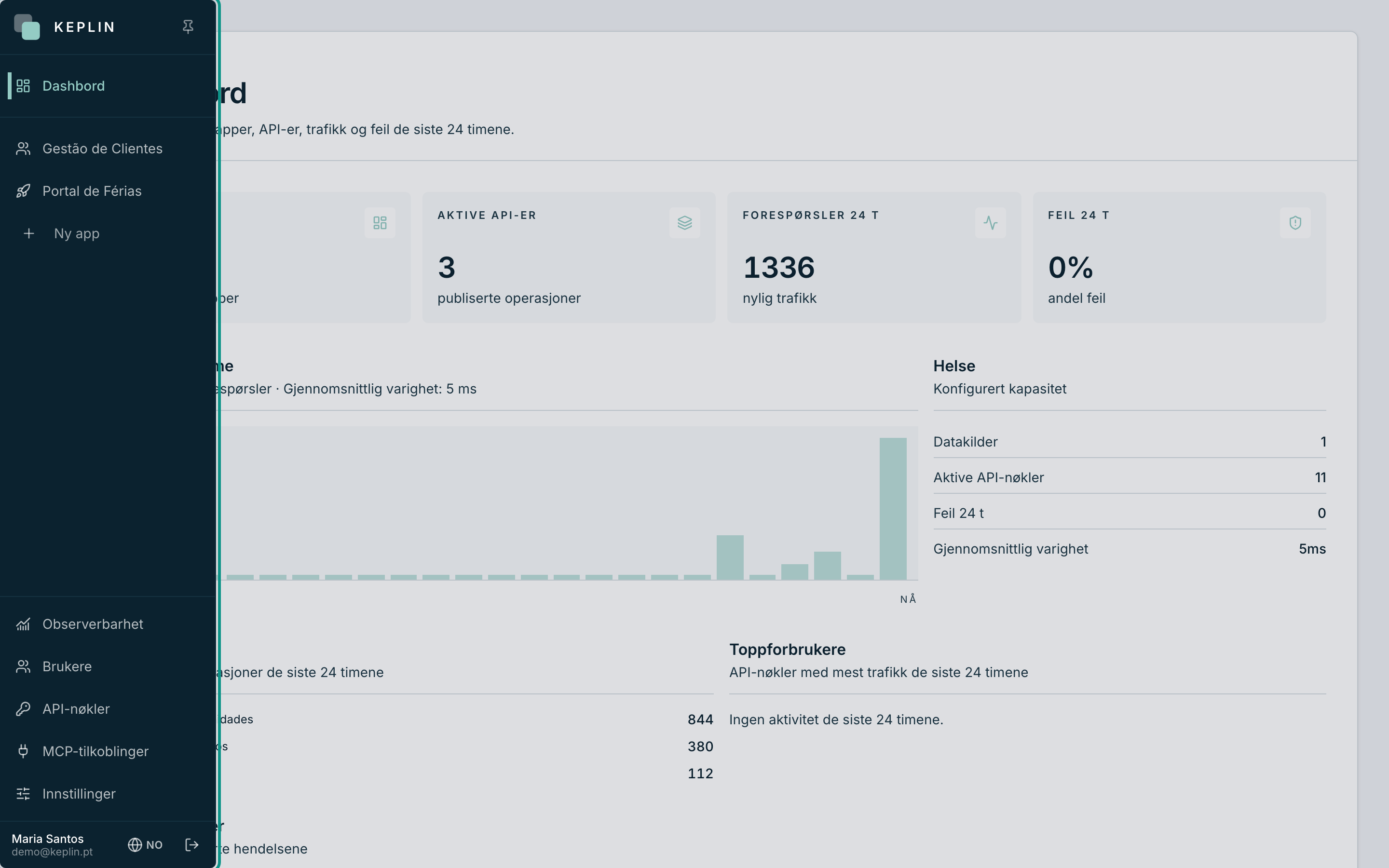Open the NO language selector

pyautogui.click(x=145, y=845)
